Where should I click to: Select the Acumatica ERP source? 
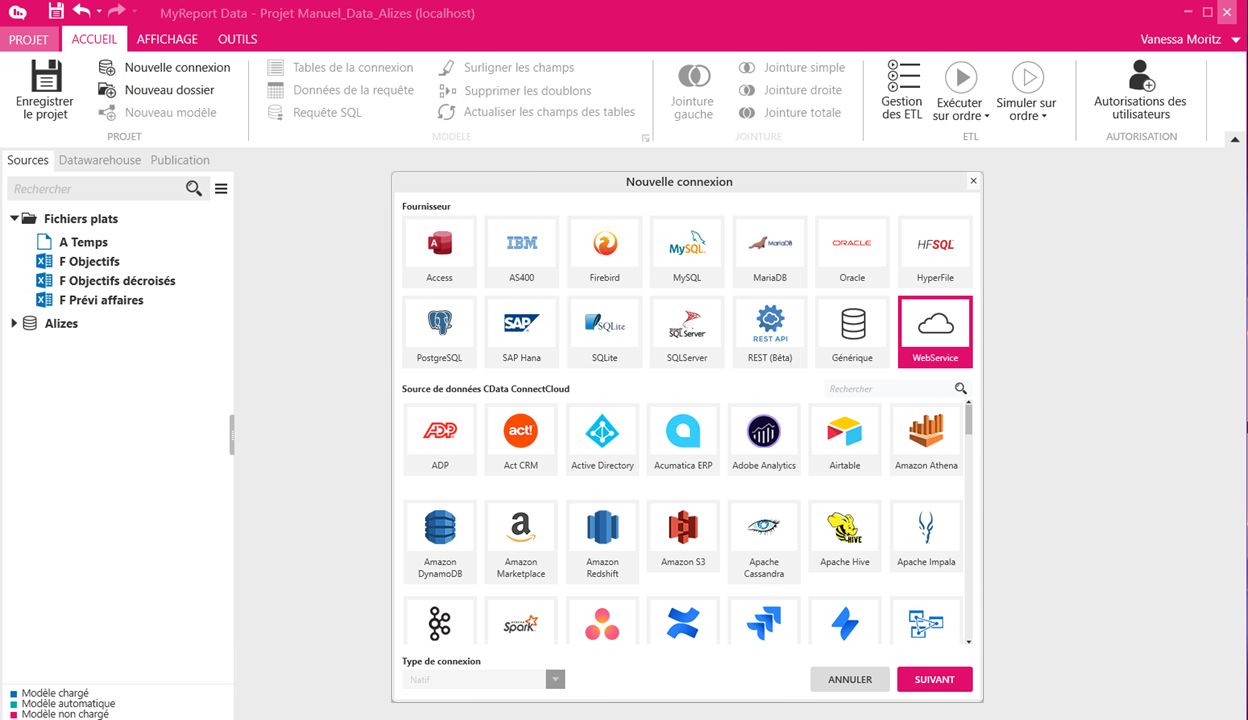point(683,439)
